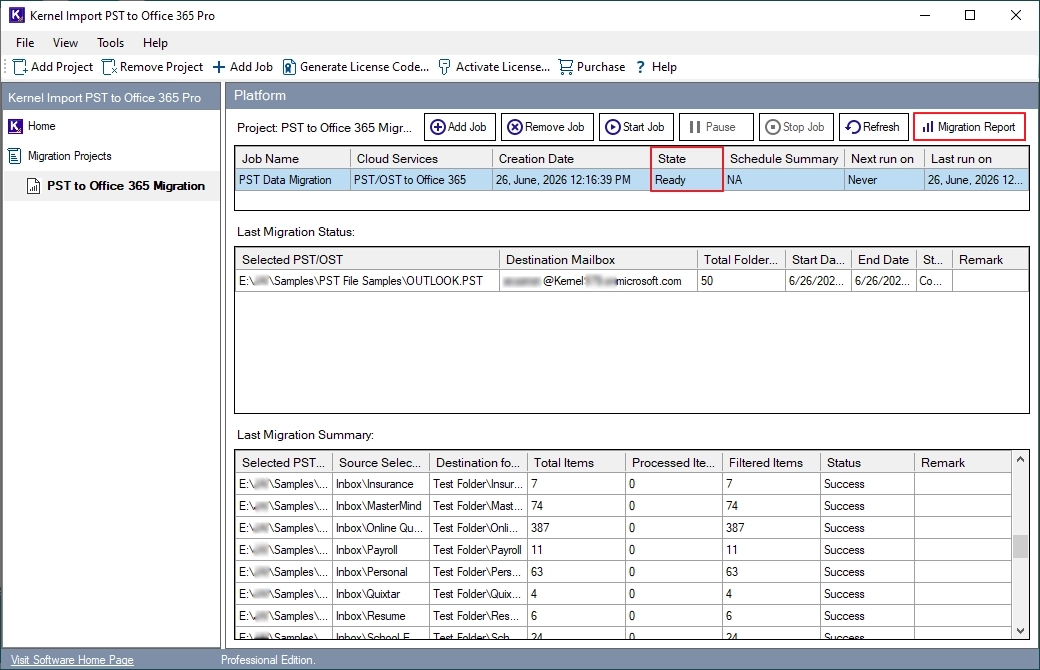Click the Remove Project toolbar icon
This screenshot has width=1040, height=670.
pyautogui.click(x=109, y=67)
